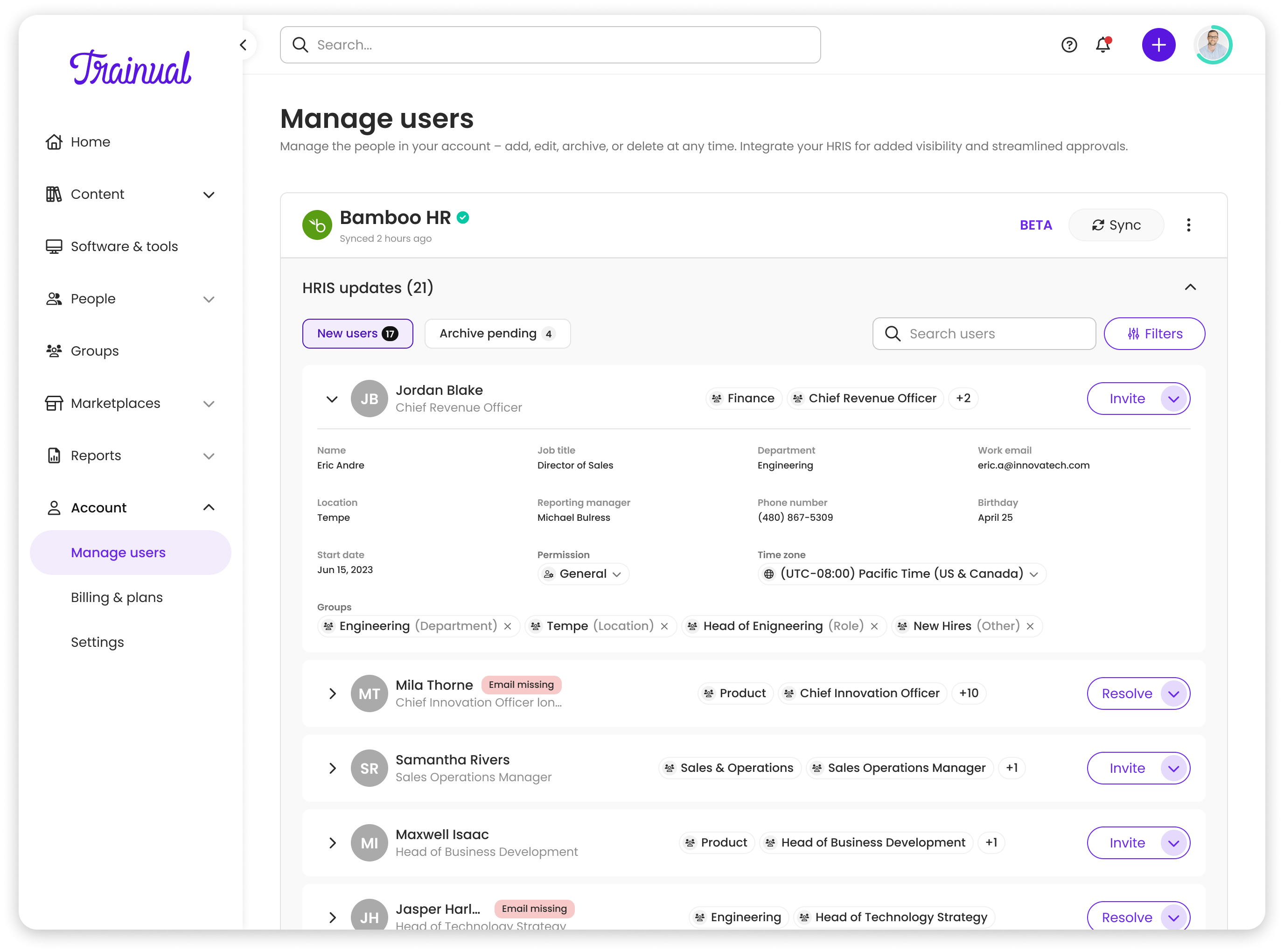Viewport: 1284px width, 952px height.
Task: Click the Bamboo HR logo icon
Action: coord(317,225)
